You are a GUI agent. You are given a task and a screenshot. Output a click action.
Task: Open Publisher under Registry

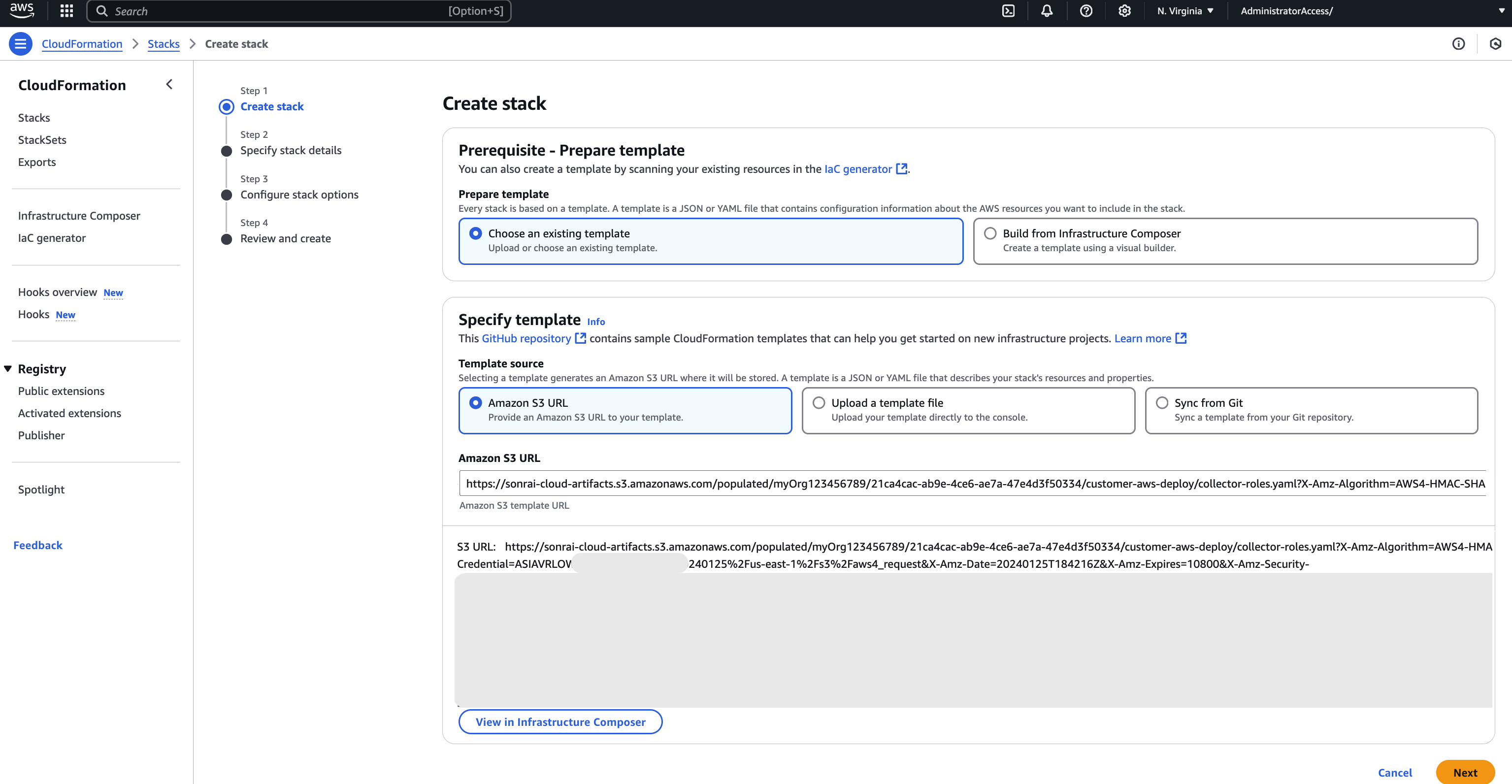(x=41, y=436)
